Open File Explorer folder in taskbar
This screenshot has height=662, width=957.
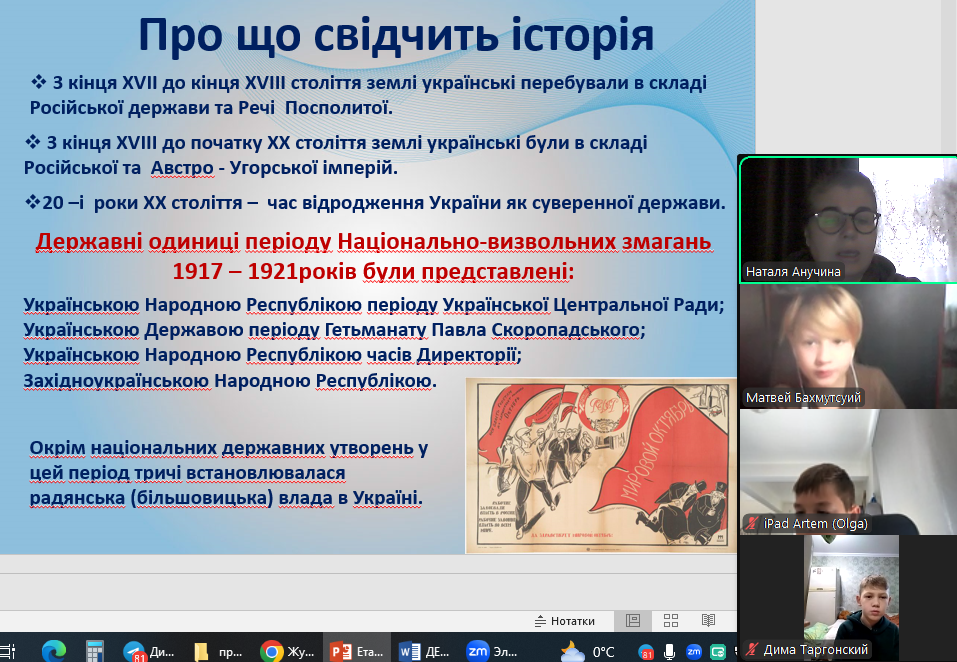coord(217,652)
